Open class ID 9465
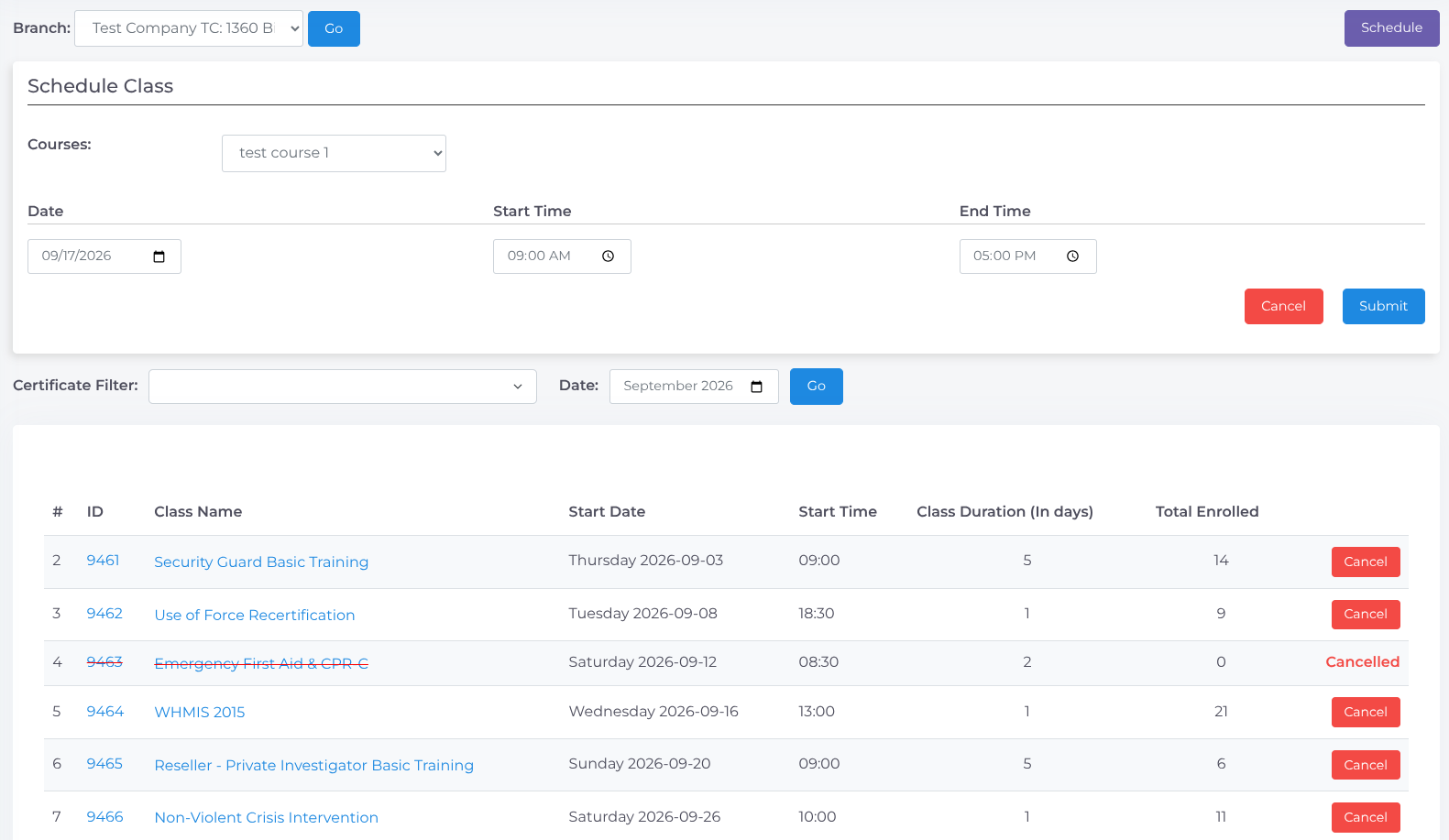The image size is (1449, 840). (x=104, y=764)
